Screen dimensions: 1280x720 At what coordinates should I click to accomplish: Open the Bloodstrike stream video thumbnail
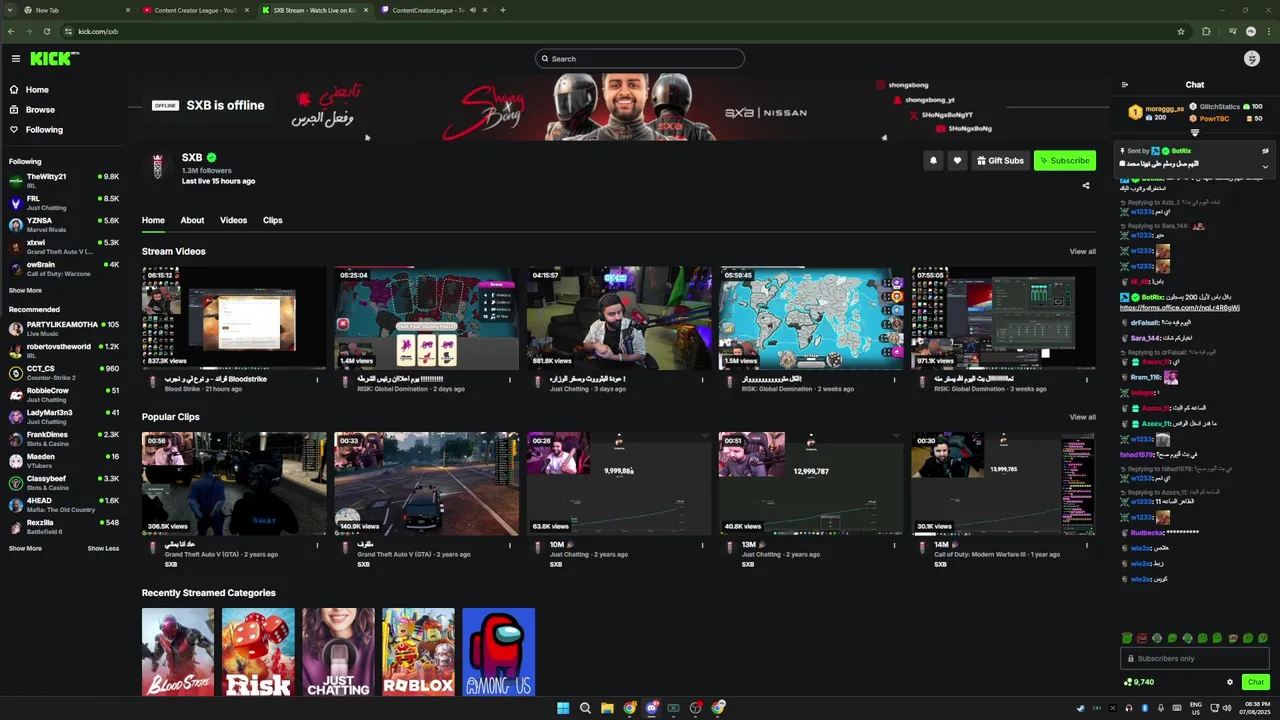coord(234,318)
